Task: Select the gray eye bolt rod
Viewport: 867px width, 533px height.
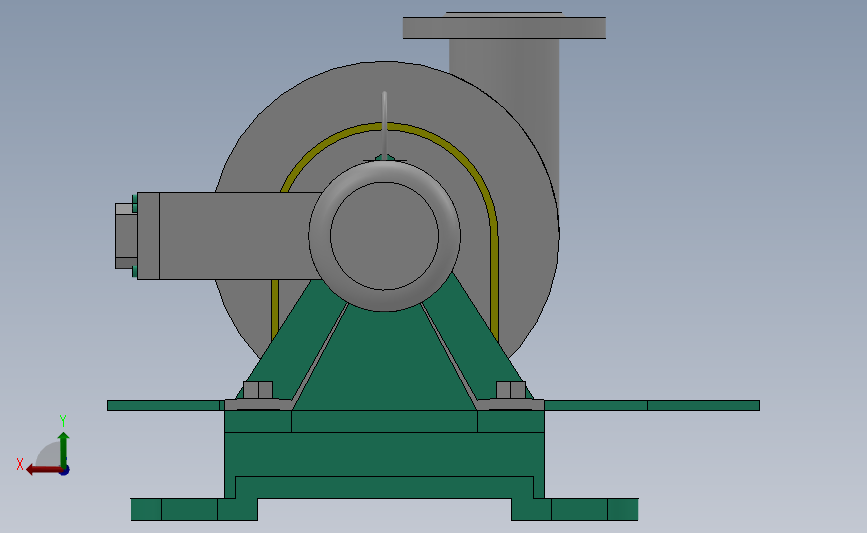Action: click(x=384, y=124)
